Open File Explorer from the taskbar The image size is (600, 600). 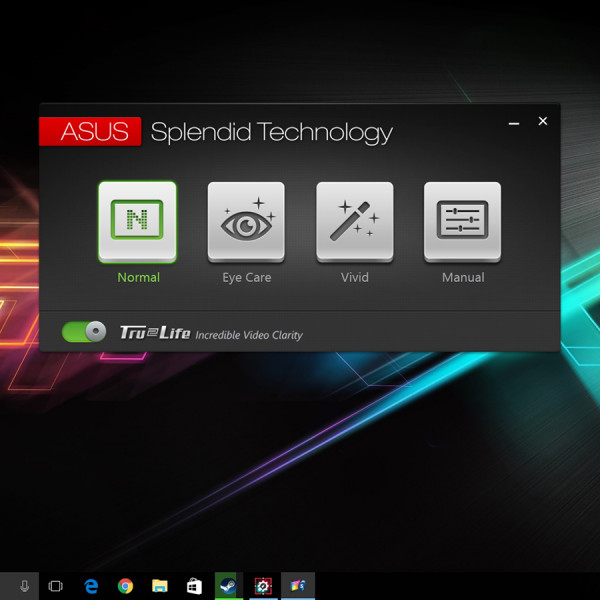(159, 586)
